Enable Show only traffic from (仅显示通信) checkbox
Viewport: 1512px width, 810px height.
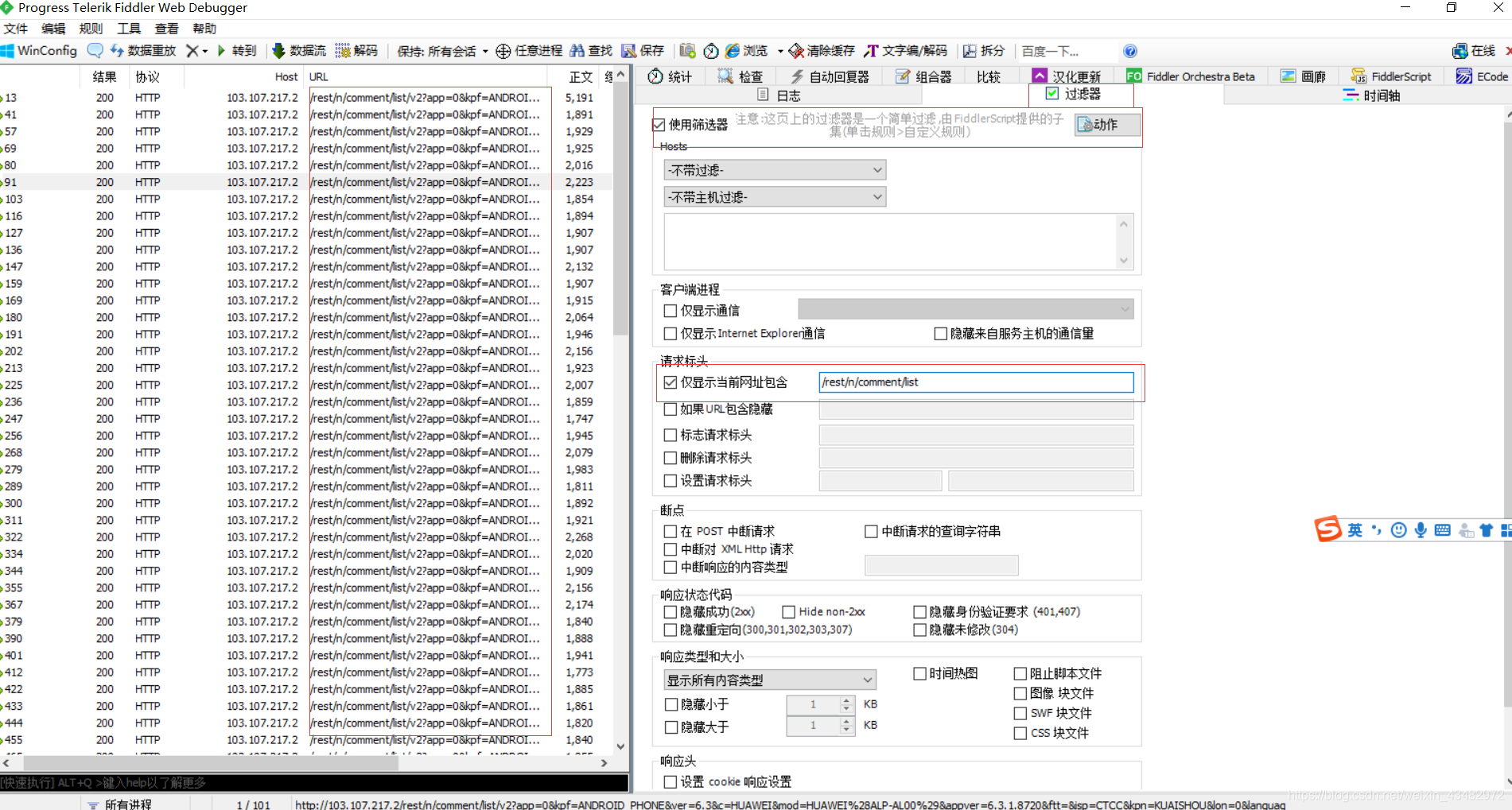pos(670,311)
